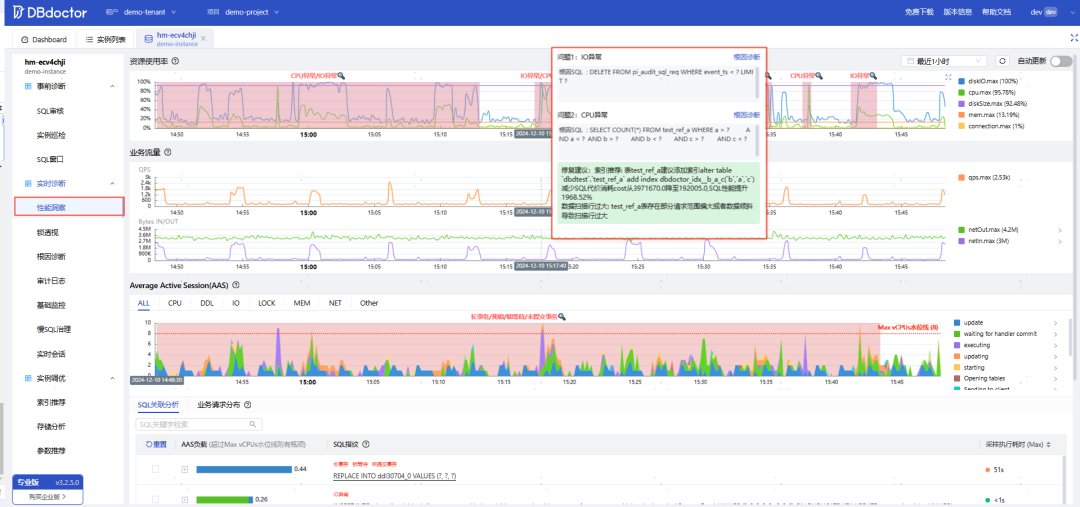Select the IO tab in AAS

pyautogui.click(x=236, y=303)
